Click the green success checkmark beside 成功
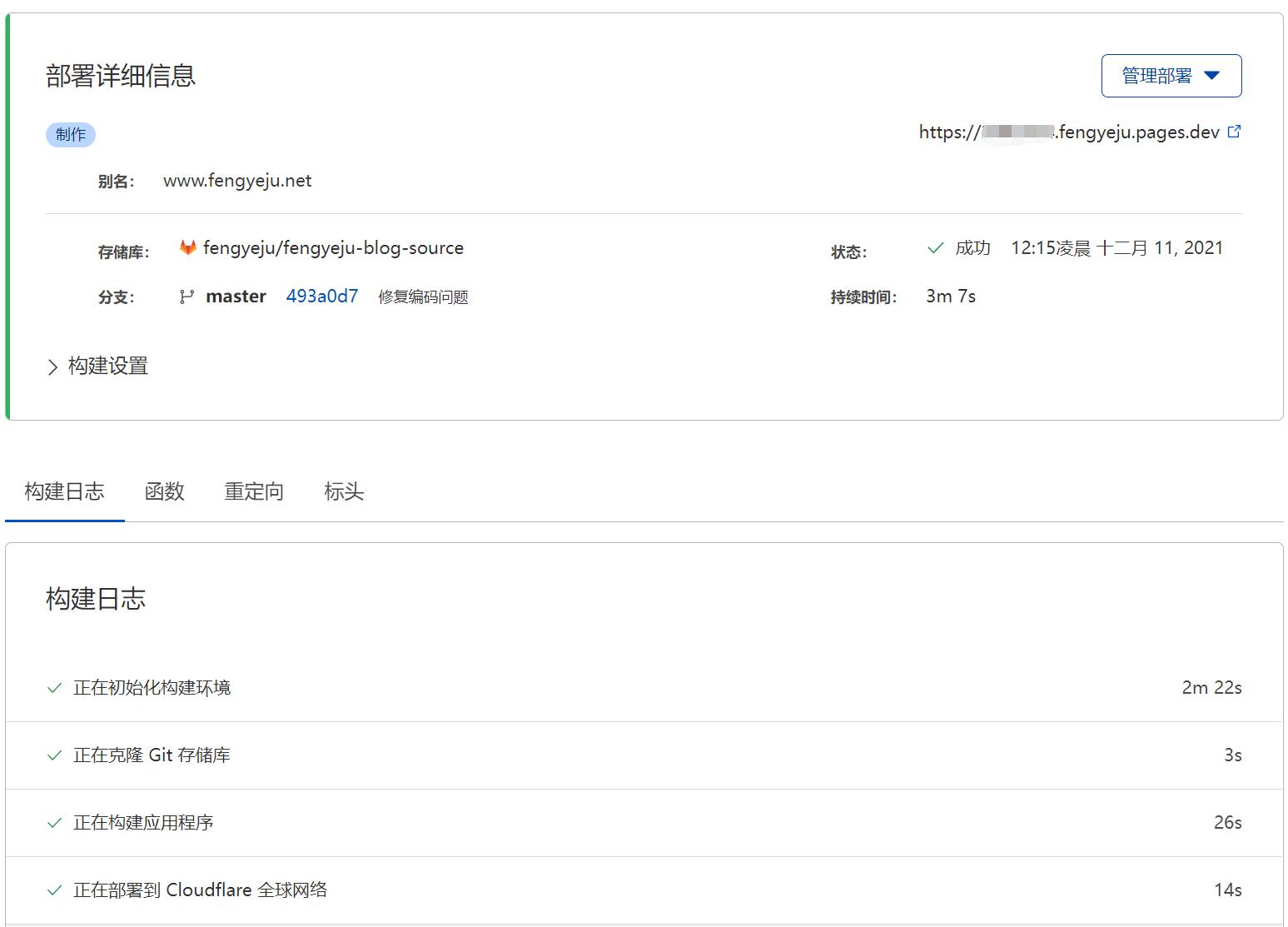Image resolution: width=1288 pixels, height=927 pixels. 934,247
